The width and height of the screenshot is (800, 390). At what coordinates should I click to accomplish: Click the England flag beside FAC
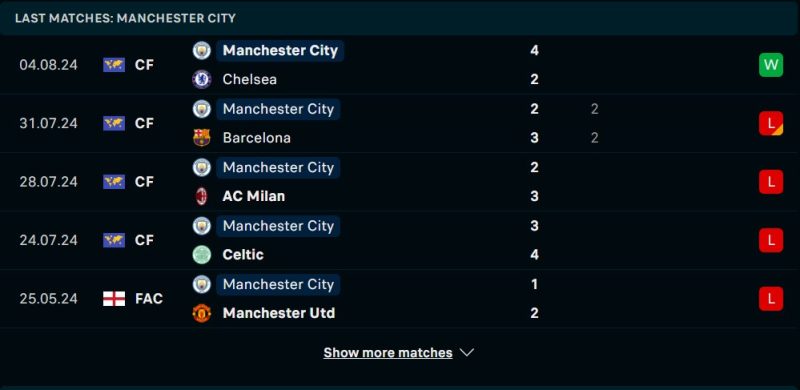click(x=114, y=299)
